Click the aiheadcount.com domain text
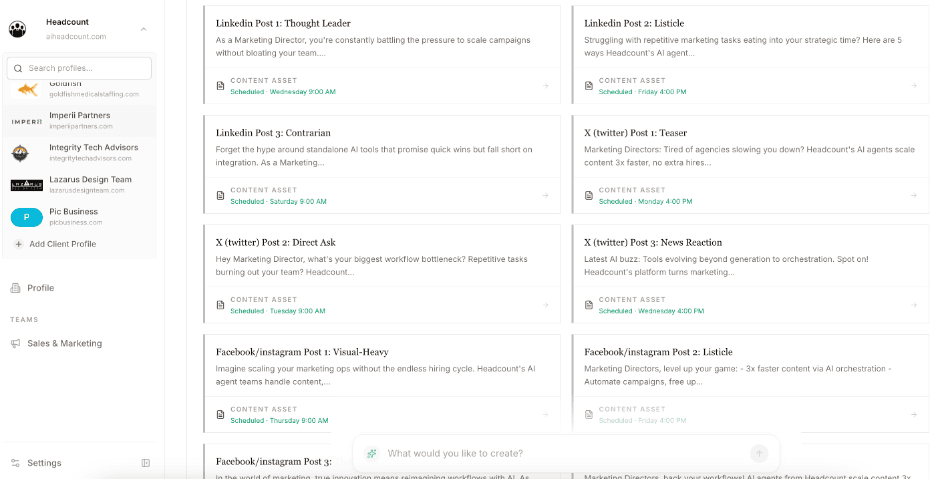The image size is (936, 480). 76,36
